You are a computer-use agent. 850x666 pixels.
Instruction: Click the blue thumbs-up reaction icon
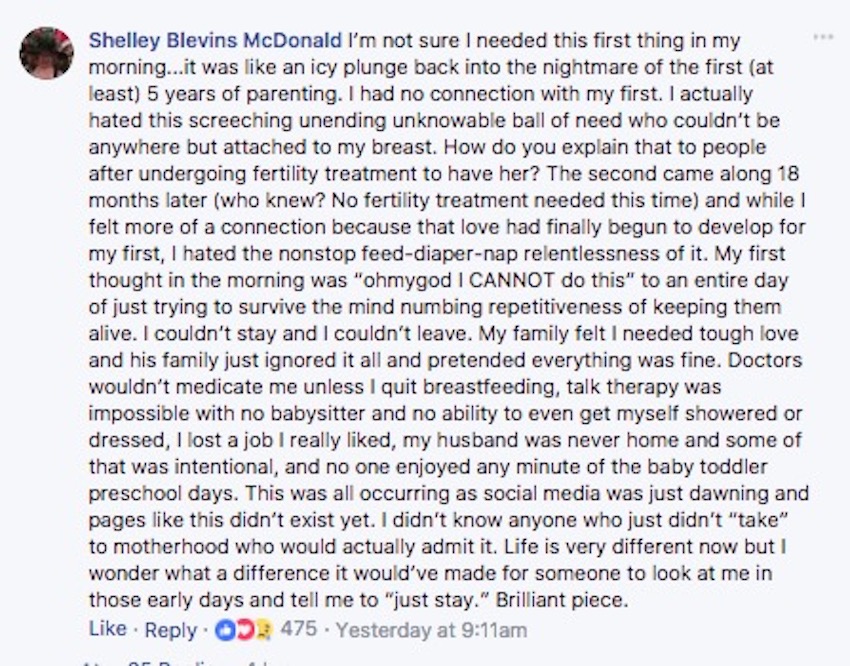(x=224, y=630)
